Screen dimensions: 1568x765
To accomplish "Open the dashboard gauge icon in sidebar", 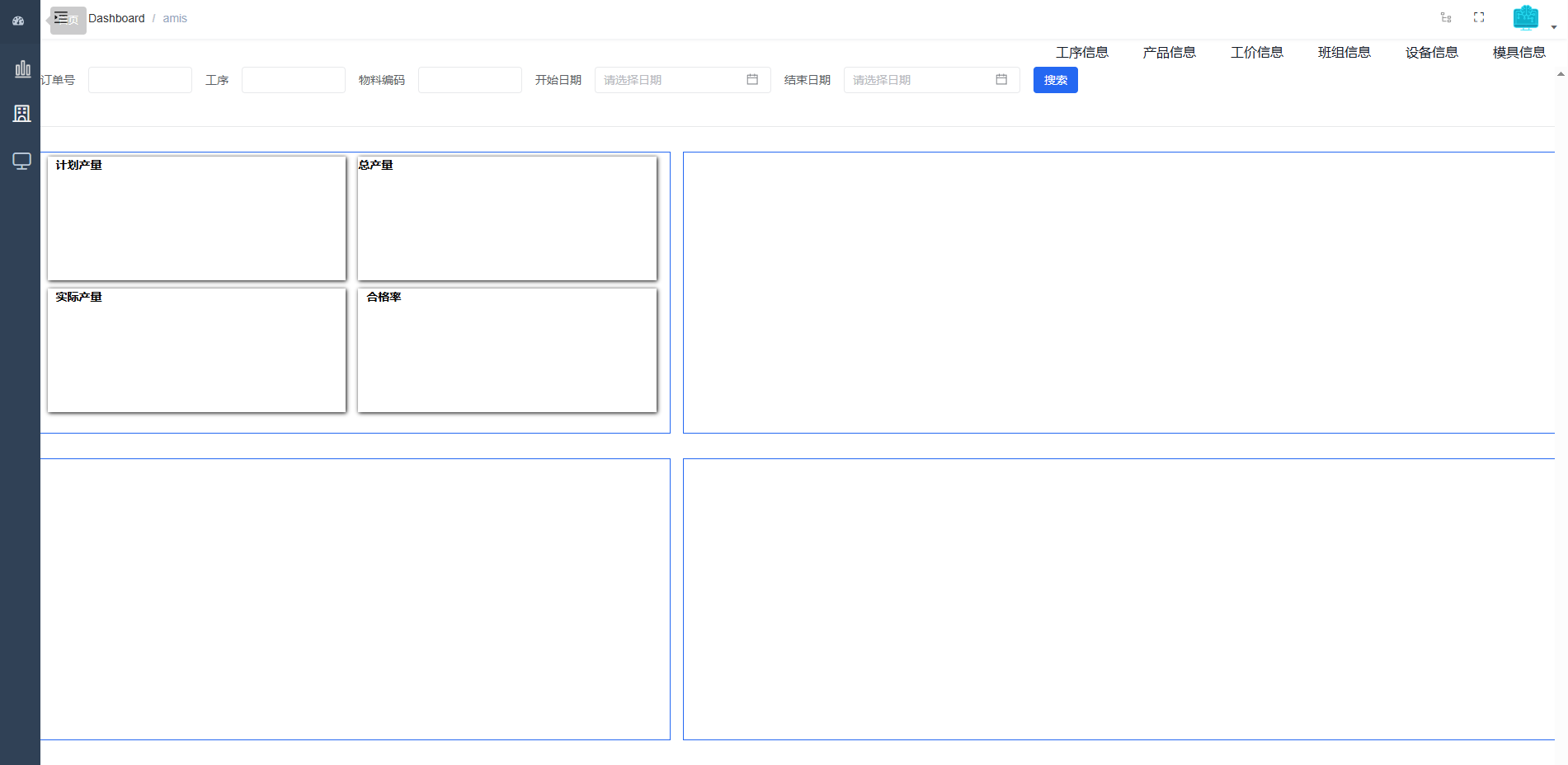I will pos(18,21).
